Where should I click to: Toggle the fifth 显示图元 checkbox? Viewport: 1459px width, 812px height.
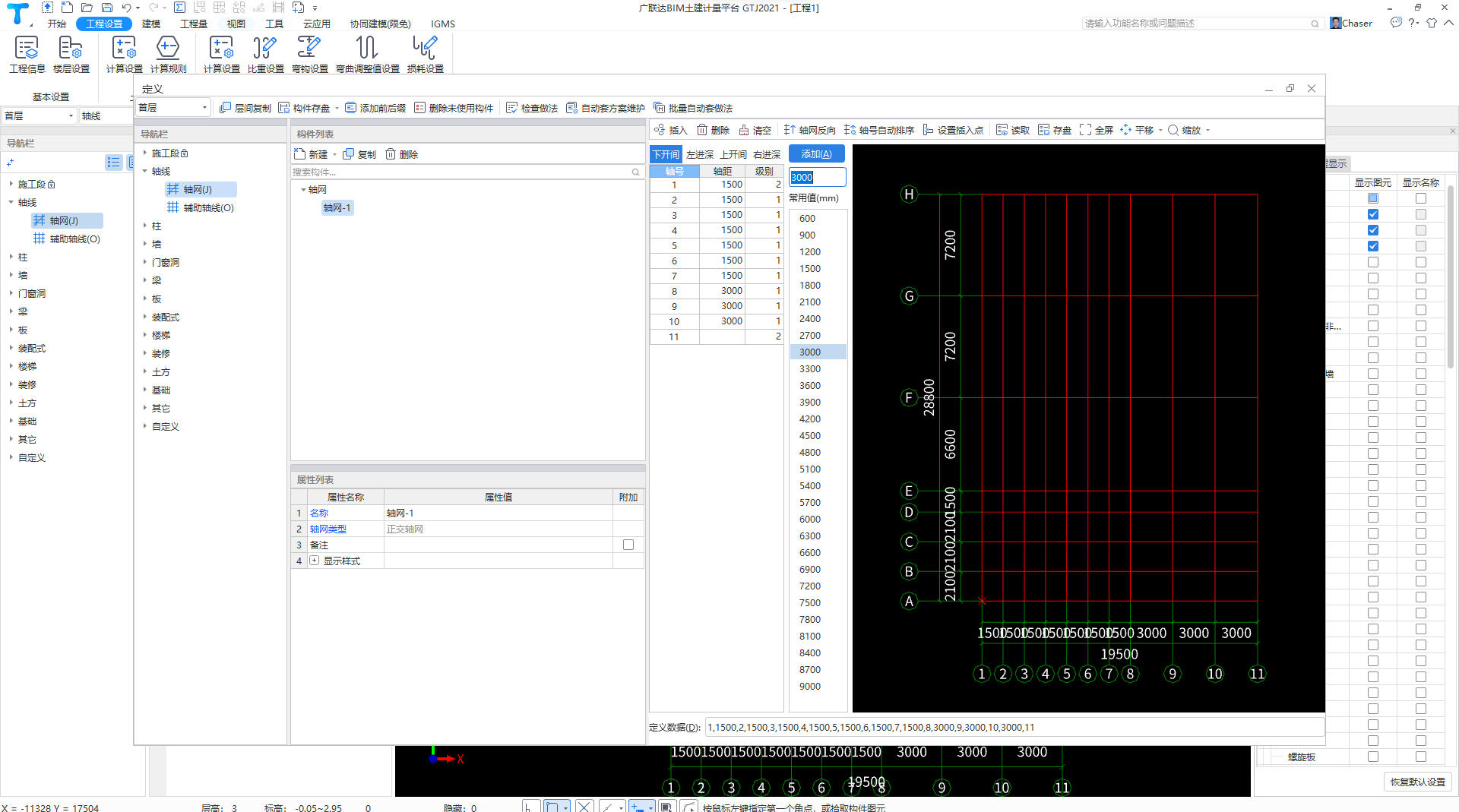(x=1373, y=262)
